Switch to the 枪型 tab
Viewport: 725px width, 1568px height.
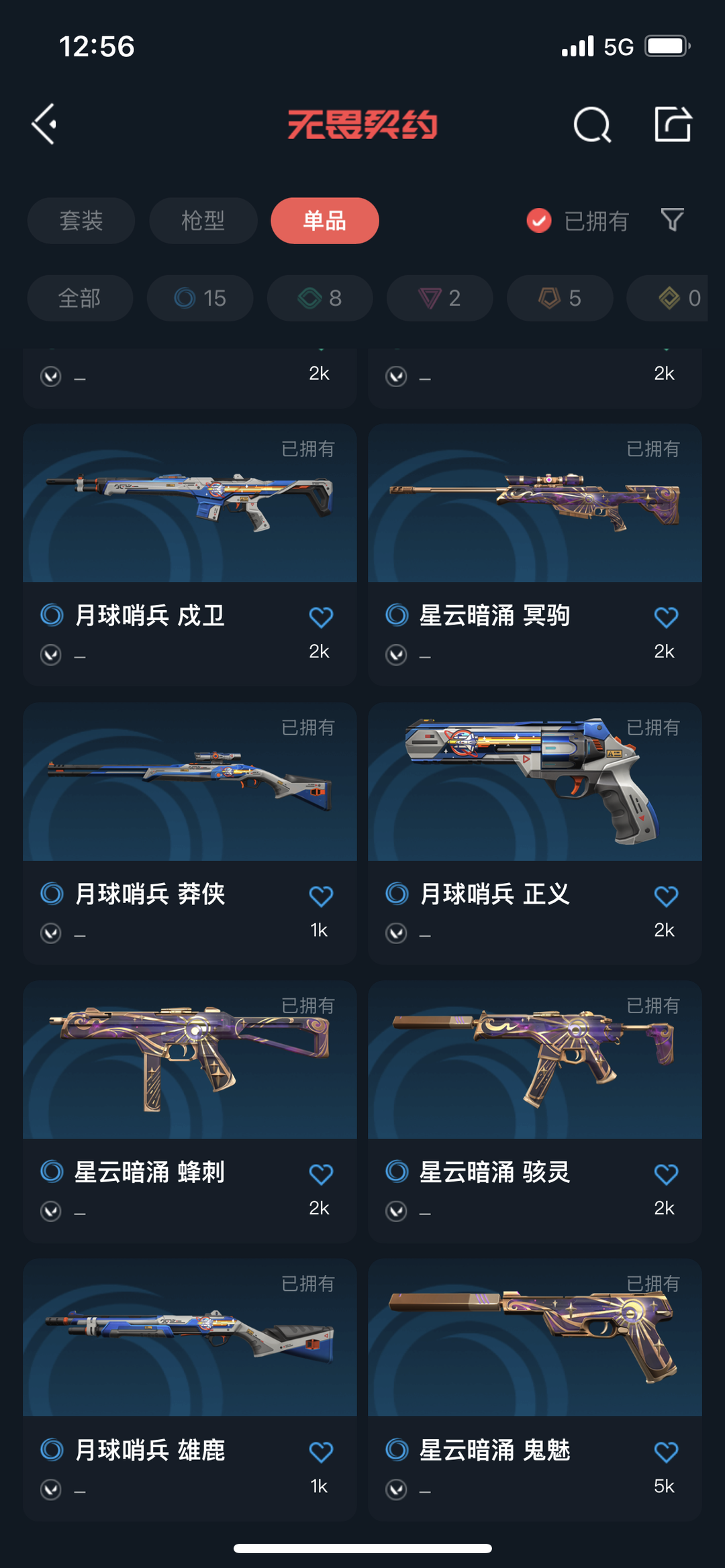[203, 220]
